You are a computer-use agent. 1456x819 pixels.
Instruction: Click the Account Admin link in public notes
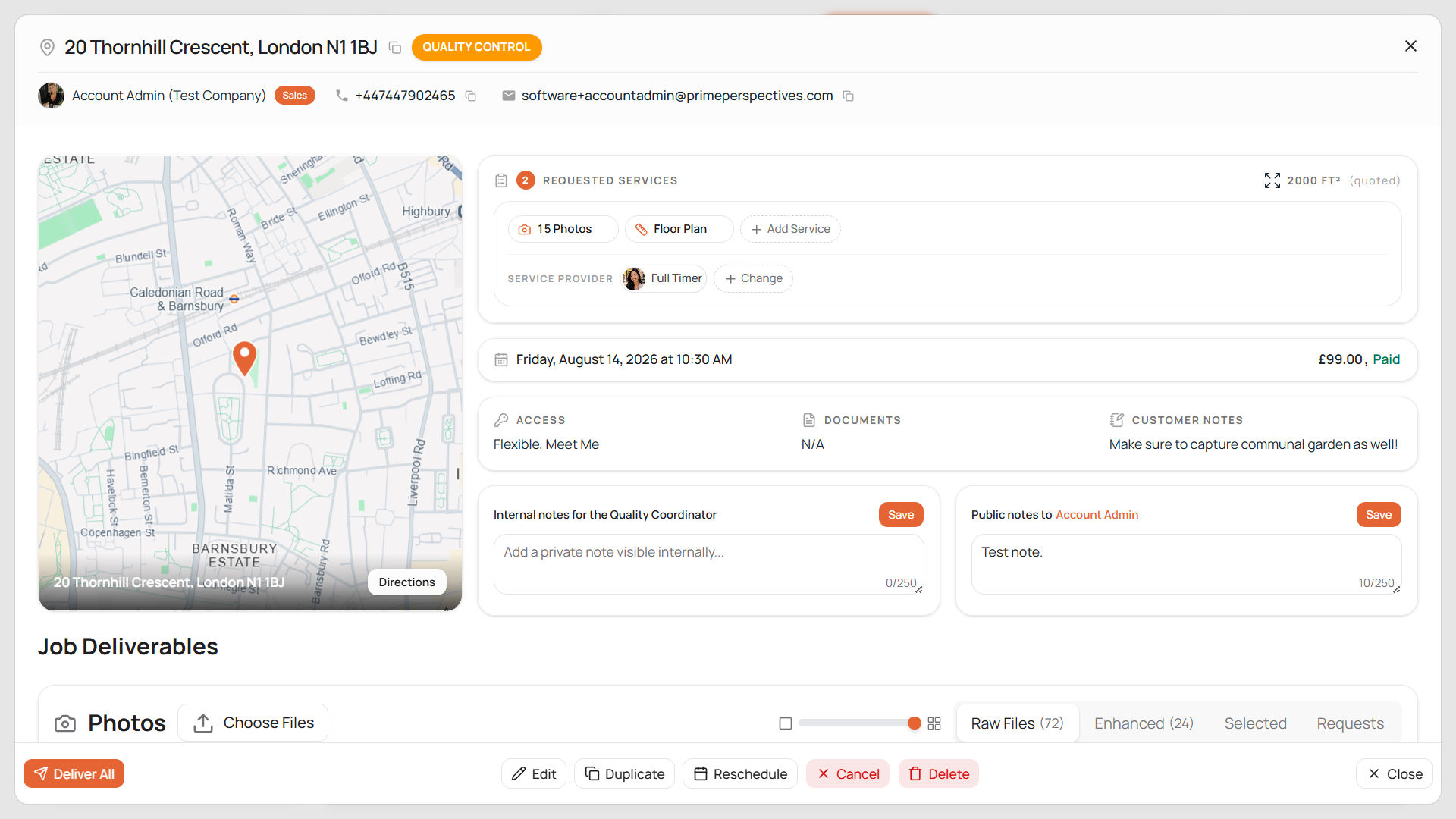pos(1097,515)
